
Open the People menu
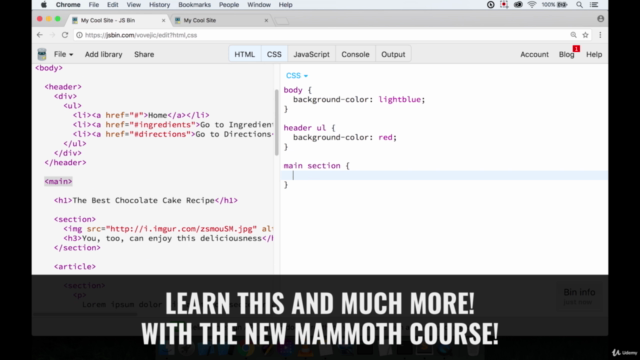[x=229, y=5]
